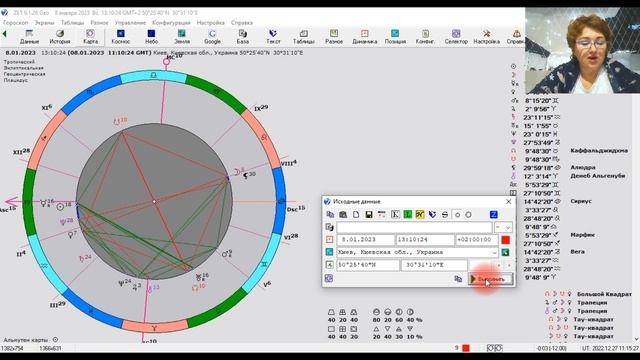
Task: Click the floppy disk save icon in dialog
Action: [x=369, y=215]
